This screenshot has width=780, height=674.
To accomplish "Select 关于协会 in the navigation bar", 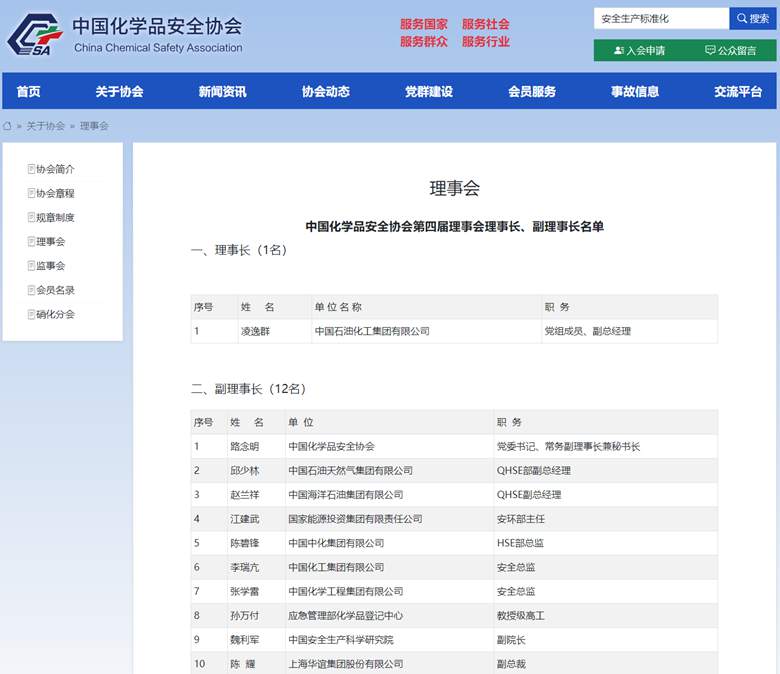I will [119, 92].
